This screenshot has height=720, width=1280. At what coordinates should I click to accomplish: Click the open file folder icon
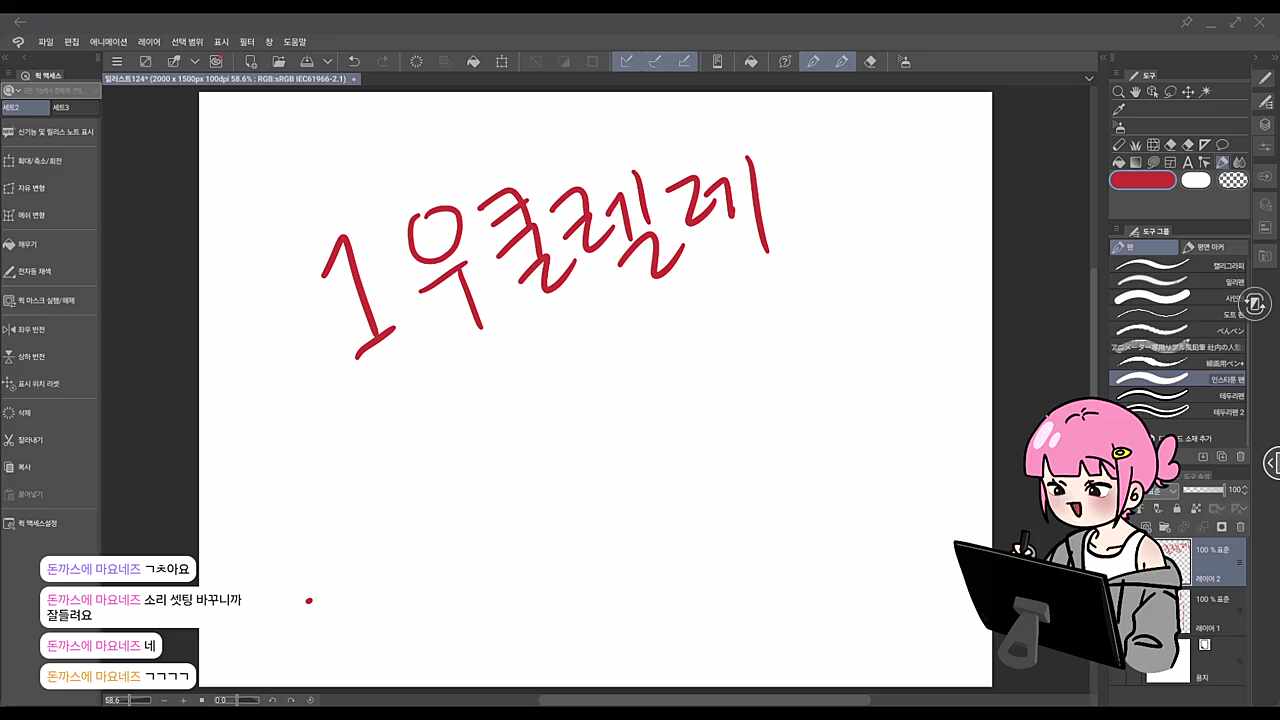(279, 62)
